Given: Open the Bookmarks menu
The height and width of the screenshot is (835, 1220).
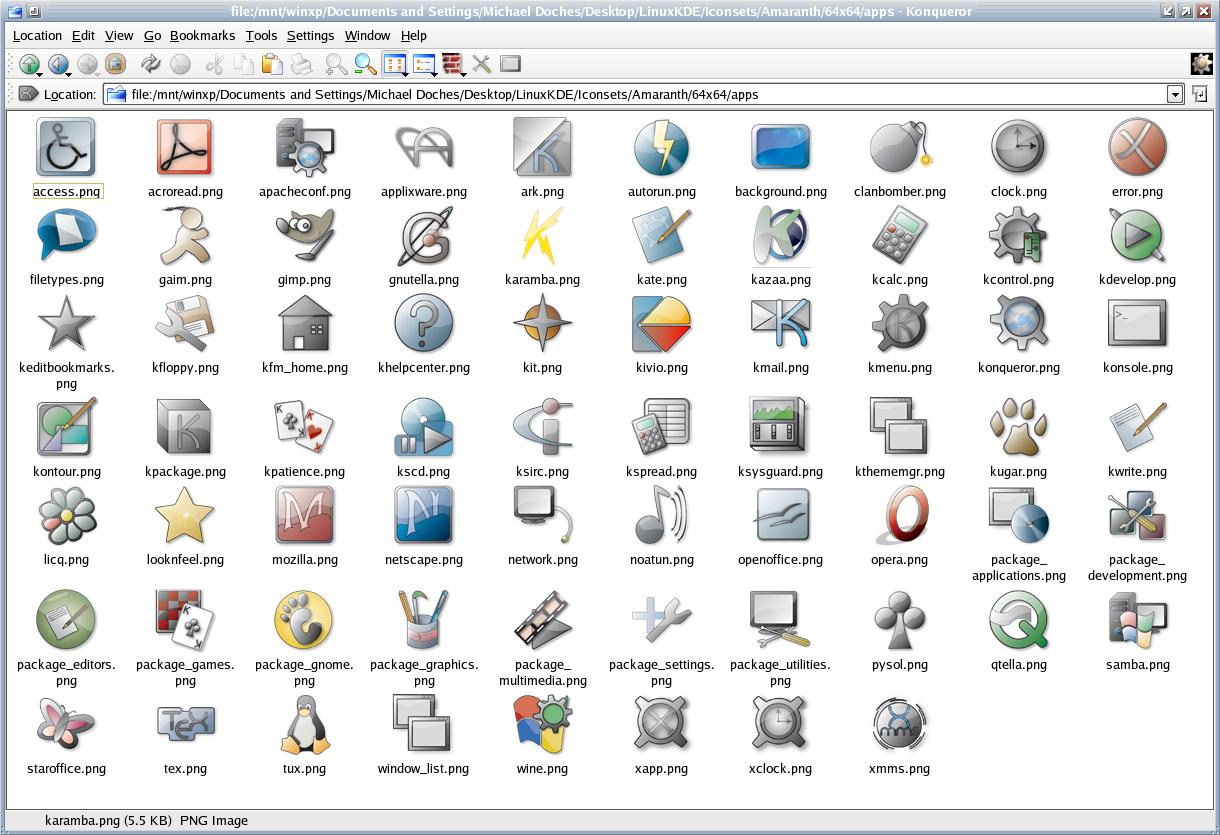Looking at the screenshot, I should click(202, 35).
